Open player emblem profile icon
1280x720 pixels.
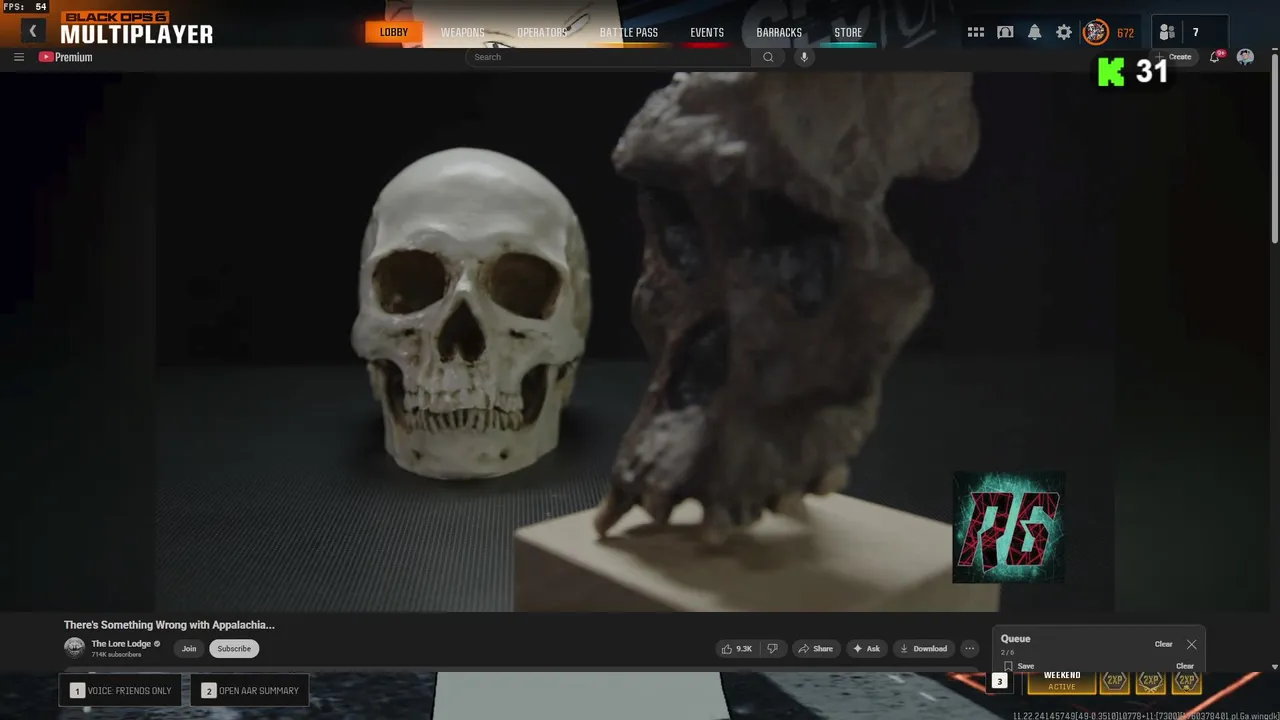[x=1096, y=33]
